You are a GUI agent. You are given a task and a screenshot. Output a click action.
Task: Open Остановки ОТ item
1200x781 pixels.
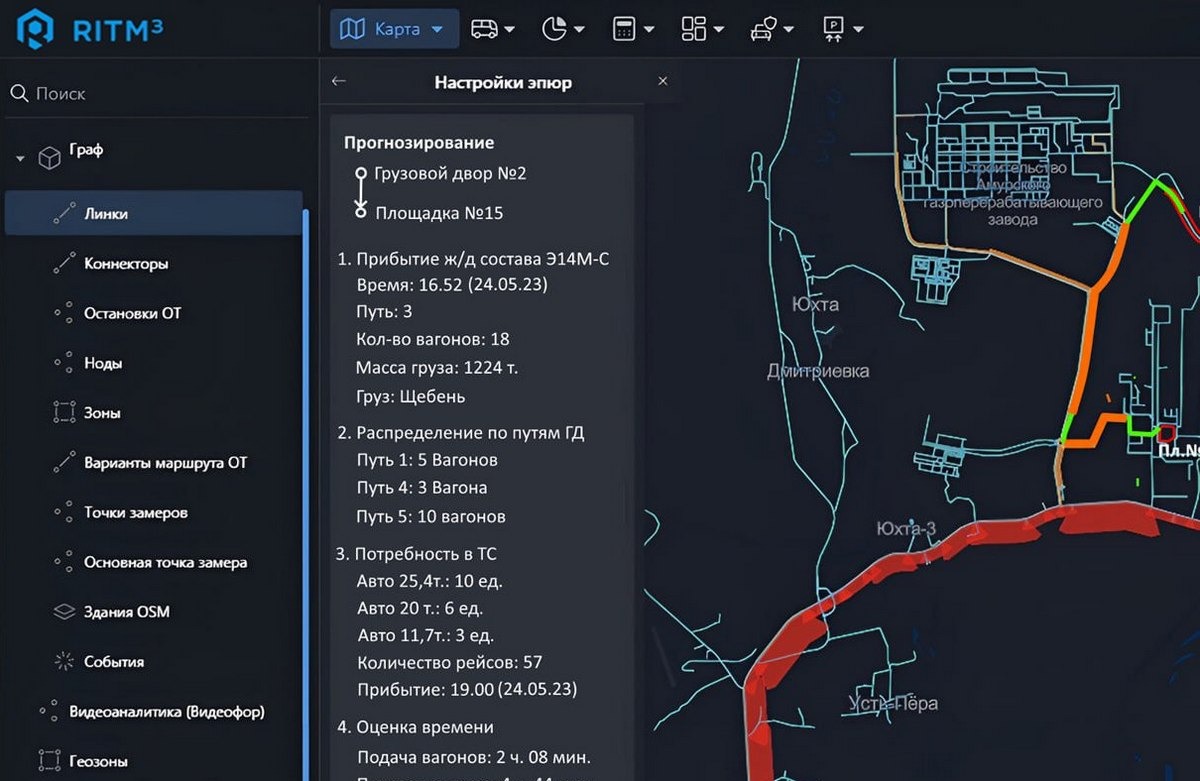(132, 313)
